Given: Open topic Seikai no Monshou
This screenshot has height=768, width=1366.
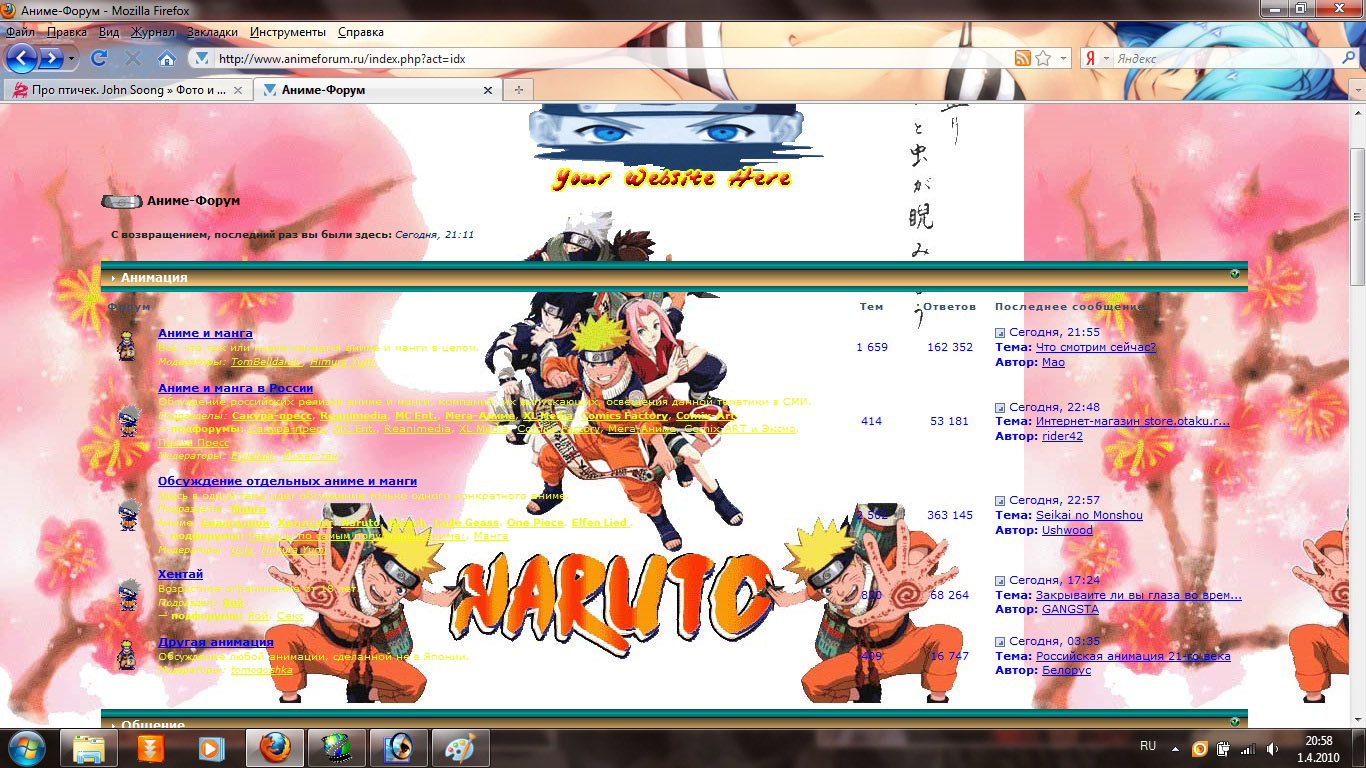Looking at the screenshot, I should click(x=1089, y=515).
